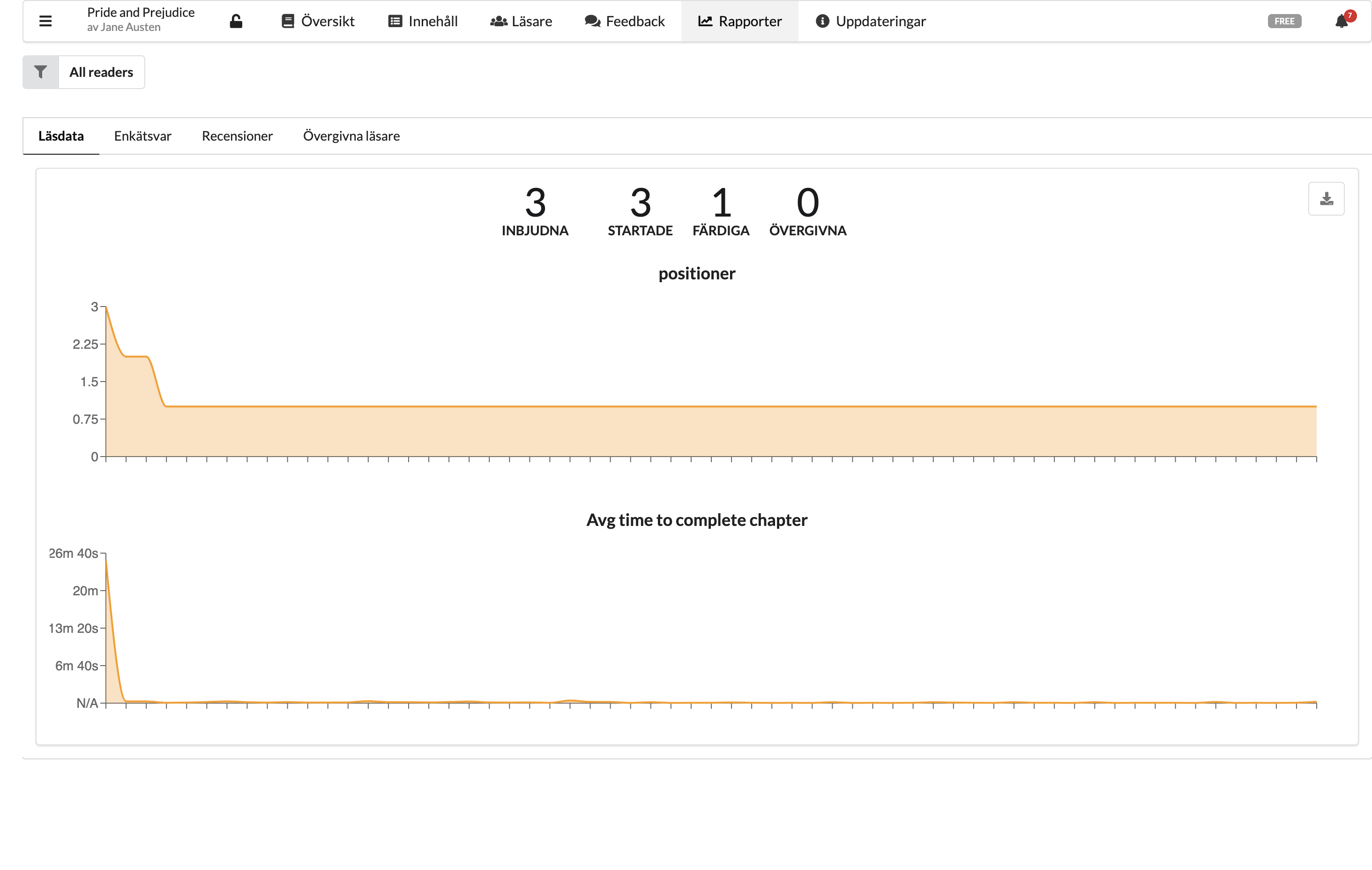Open the Läsare page
The image size is (1372, 870).
(521, 21)
